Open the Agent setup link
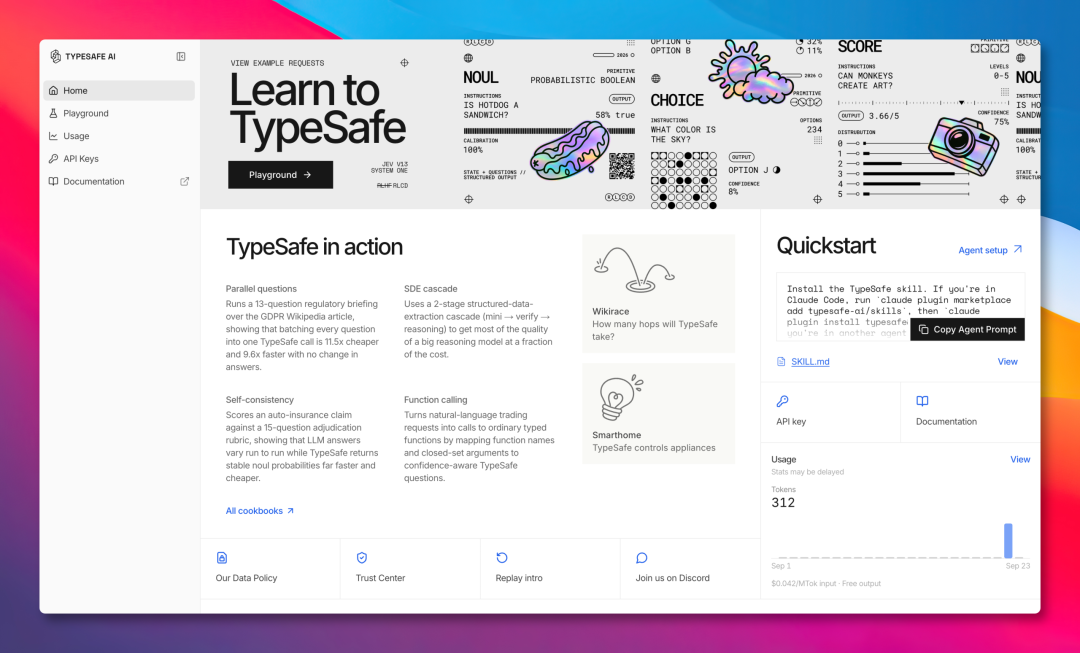The height and width of the screenshot is (653, 1080). [x=990, y=250]
